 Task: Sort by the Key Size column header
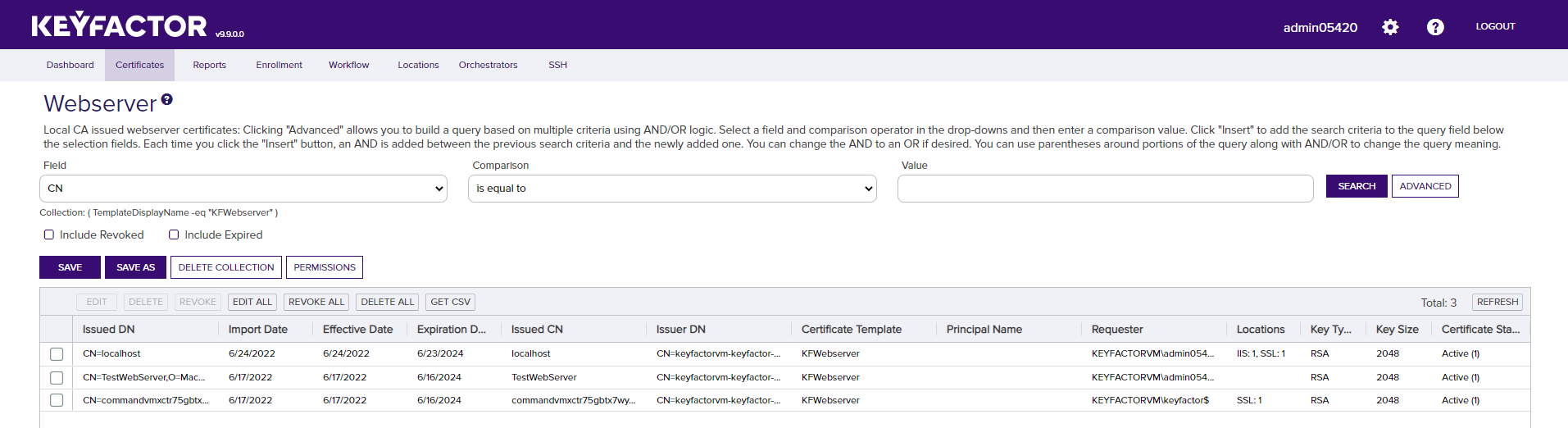(x=1397, y=330)
